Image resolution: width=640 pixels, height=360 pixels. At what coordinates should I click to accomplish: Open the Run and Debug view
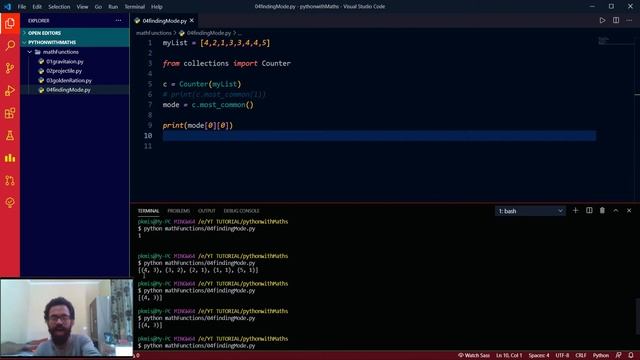point(10,90)
